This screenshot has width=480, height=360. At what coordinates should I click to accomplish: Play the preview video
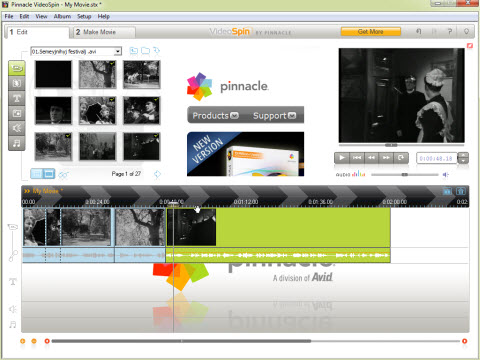342,158
